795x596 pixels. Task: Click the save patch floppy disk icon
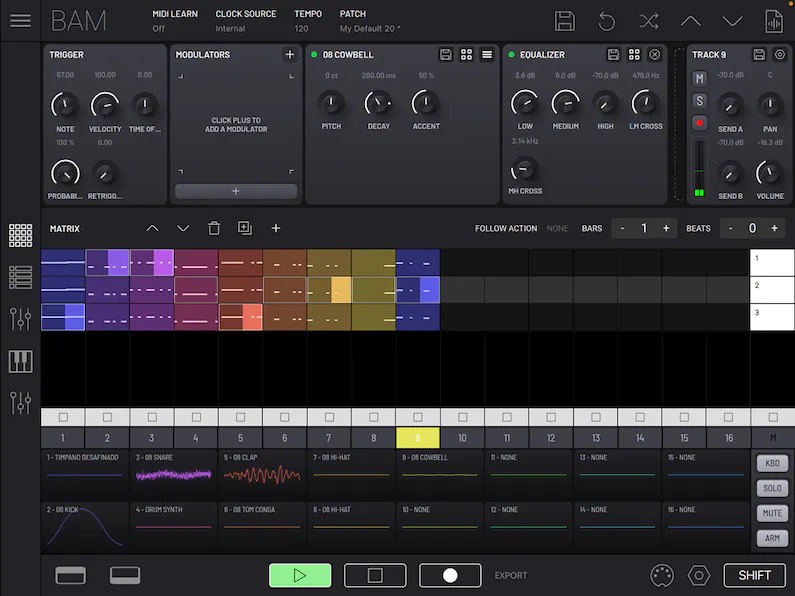tap(564, 21)
